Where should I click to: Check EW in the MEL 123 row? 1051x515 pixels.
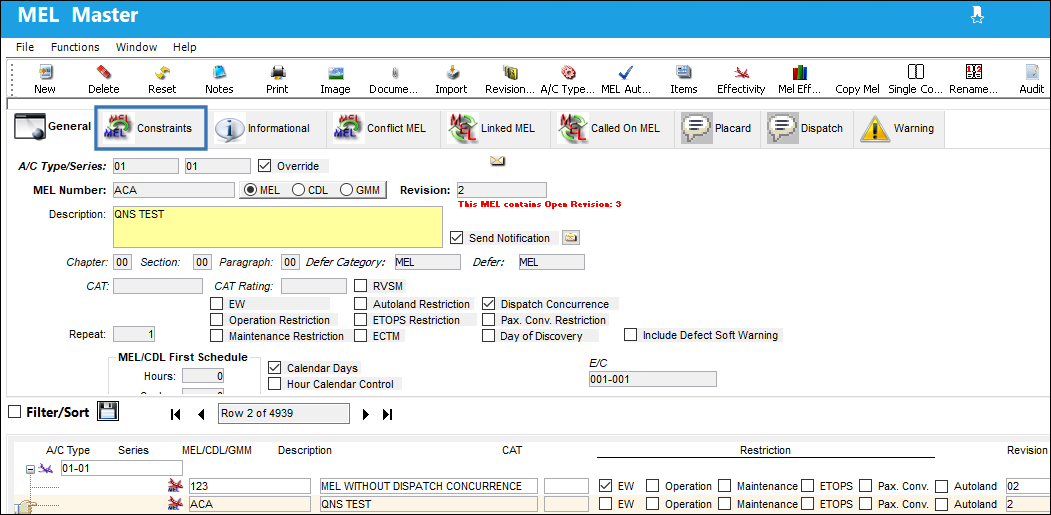point(605,485)
